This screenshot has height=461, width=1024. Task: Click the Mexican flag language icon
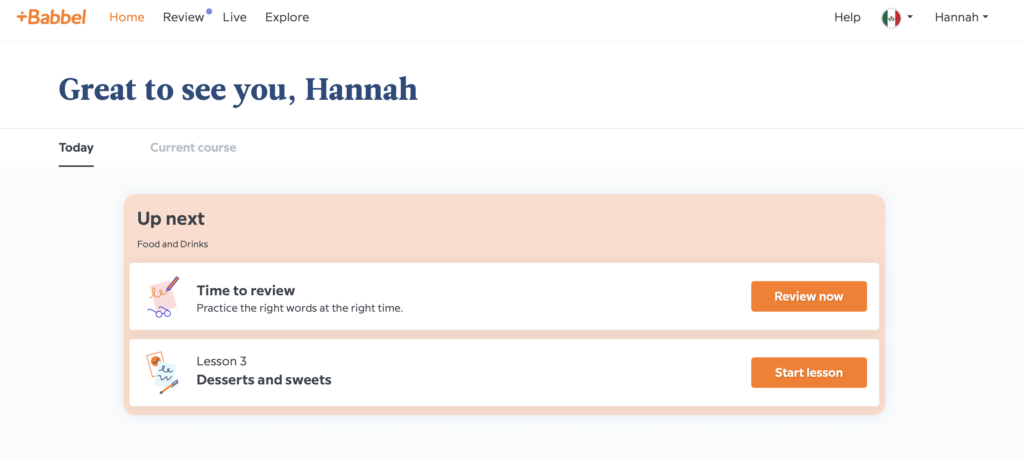point(891,18)
